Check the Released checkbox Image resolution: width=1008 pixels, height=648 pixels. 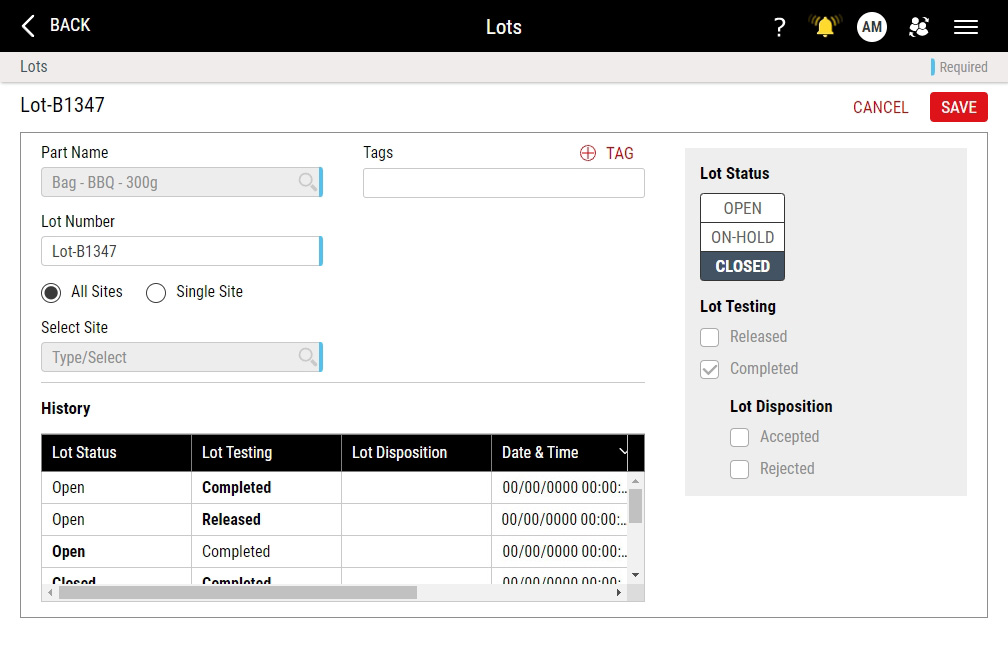[x=710, y=337]
